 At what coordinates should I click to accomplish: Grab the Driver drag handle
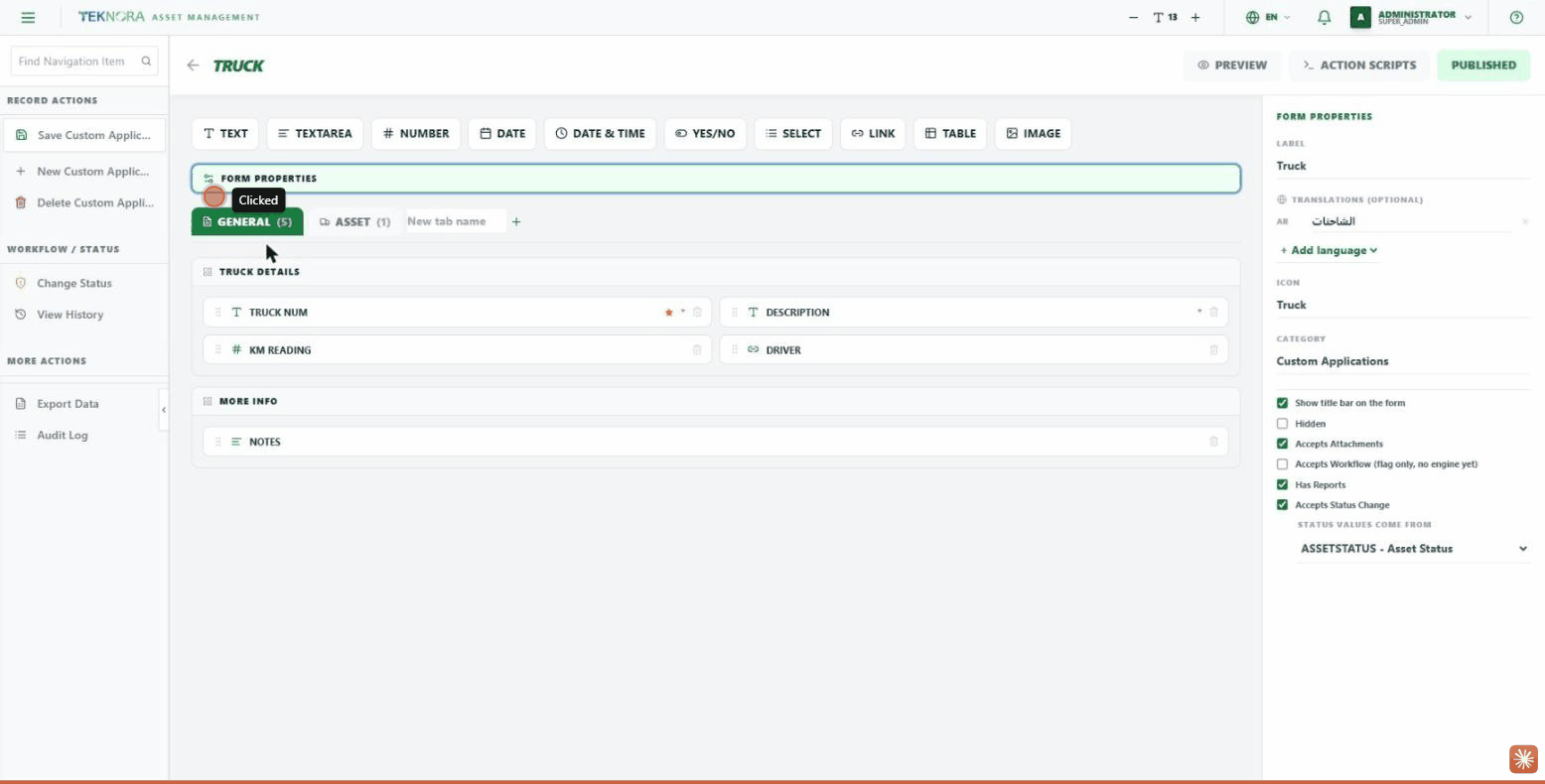(735, 349)
